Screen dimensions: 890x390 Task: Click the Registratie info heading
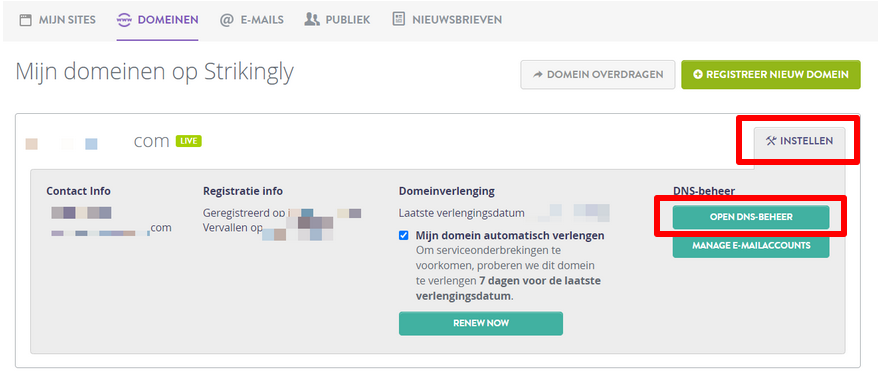243,191
